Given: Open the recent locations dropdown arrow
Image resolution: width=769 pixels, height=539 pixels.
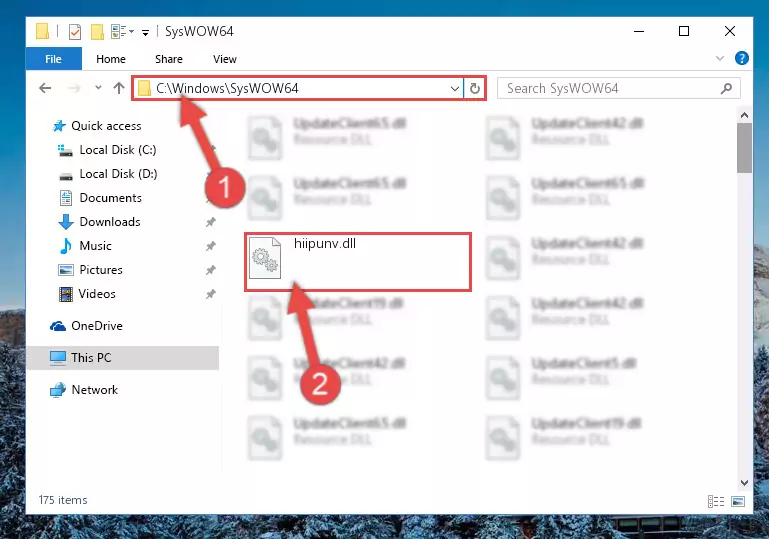Looking at the screenshot, I should pyautogui.click(x=98, y=88).
